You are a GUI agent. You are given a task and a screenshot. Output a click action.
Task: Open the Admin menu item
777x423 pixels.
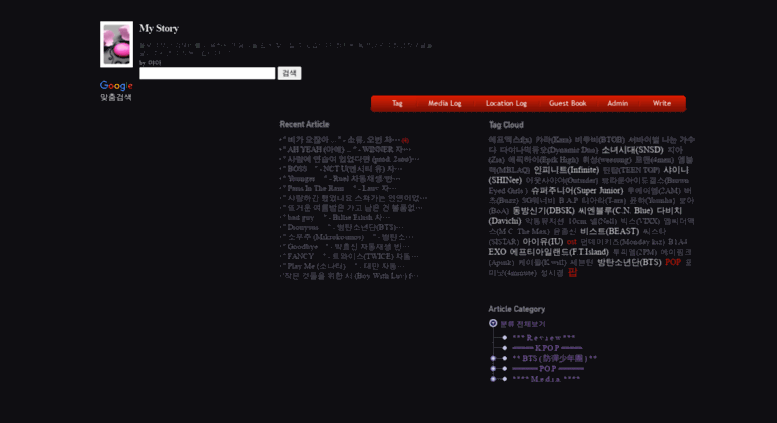[x=617, y=103]
